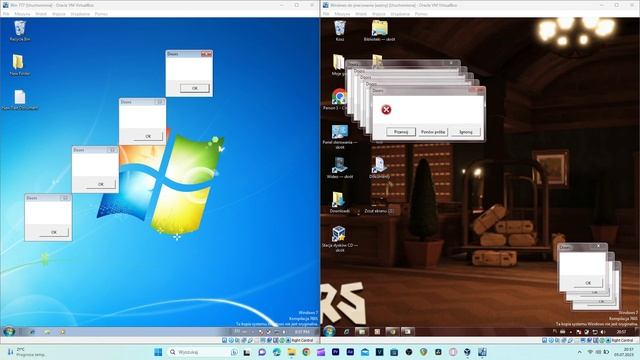Open Maszyna menu in the dark-wallpaper VM window

[x=342, y=13]
